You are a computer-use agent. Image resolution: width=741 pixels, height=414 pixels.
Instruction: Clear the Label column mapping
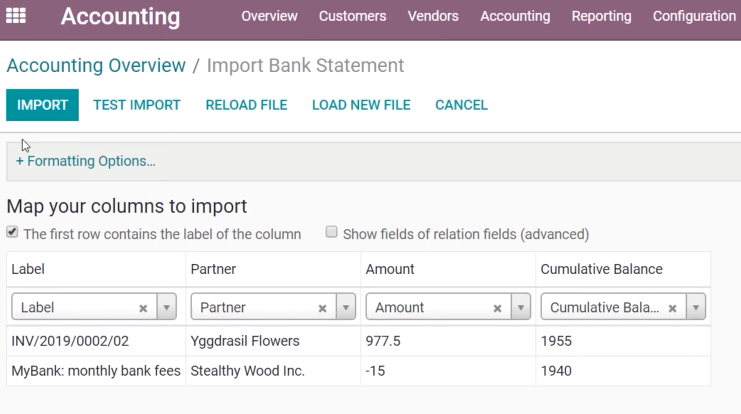143,309
